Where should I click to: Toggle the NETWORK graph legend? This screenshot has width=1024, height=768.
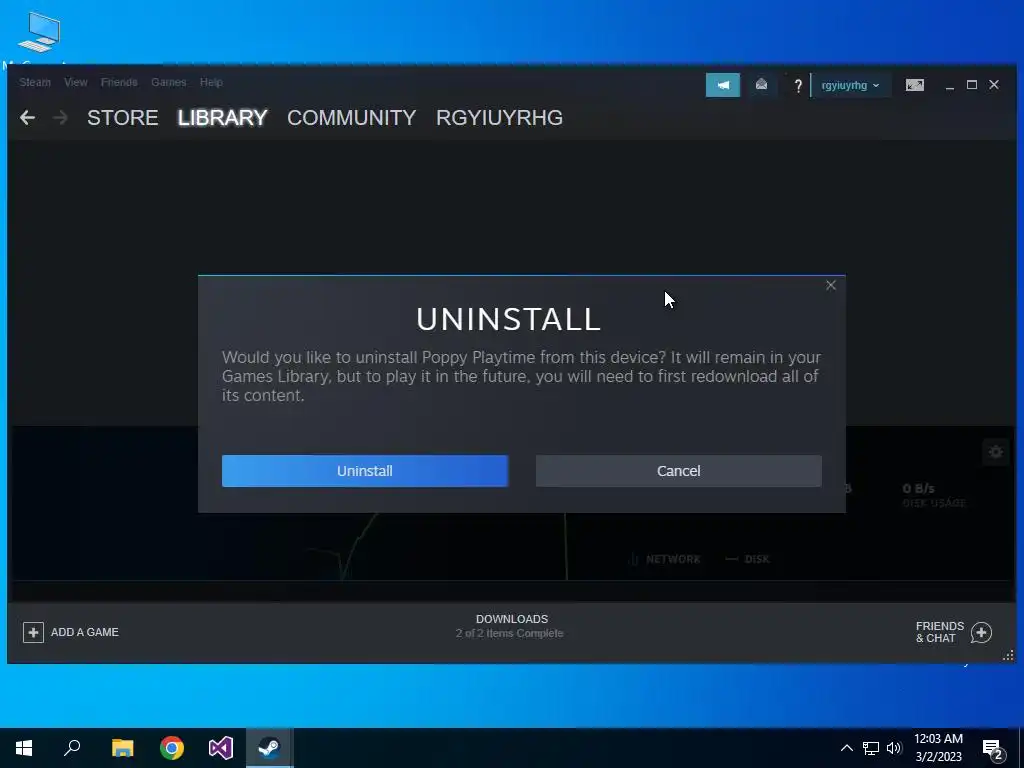pos(664,559)
